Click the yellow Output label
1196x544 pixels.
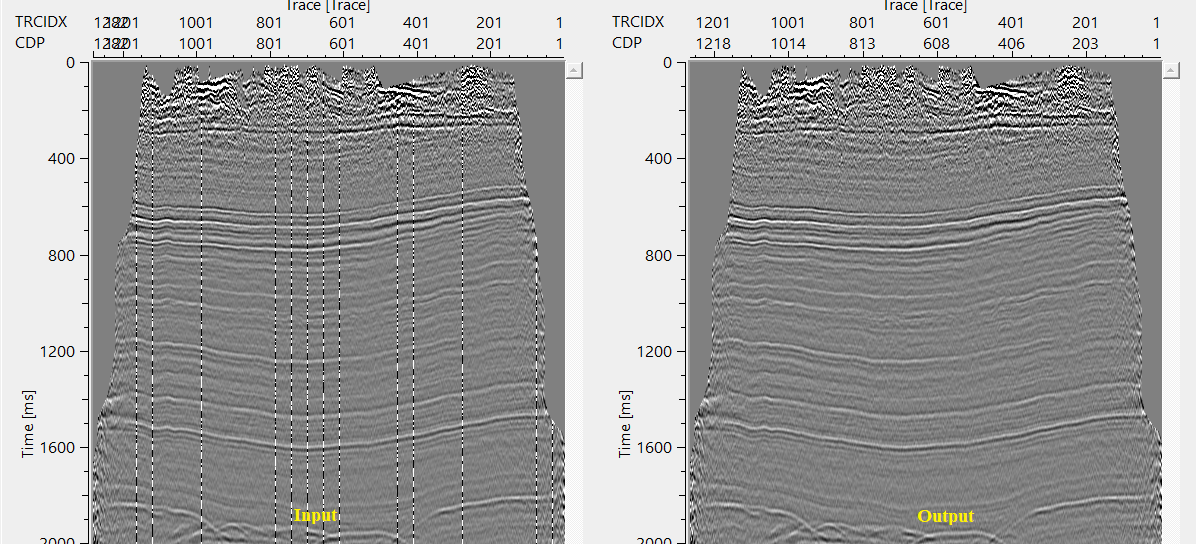pyautogui.click(x=945, y=516)
